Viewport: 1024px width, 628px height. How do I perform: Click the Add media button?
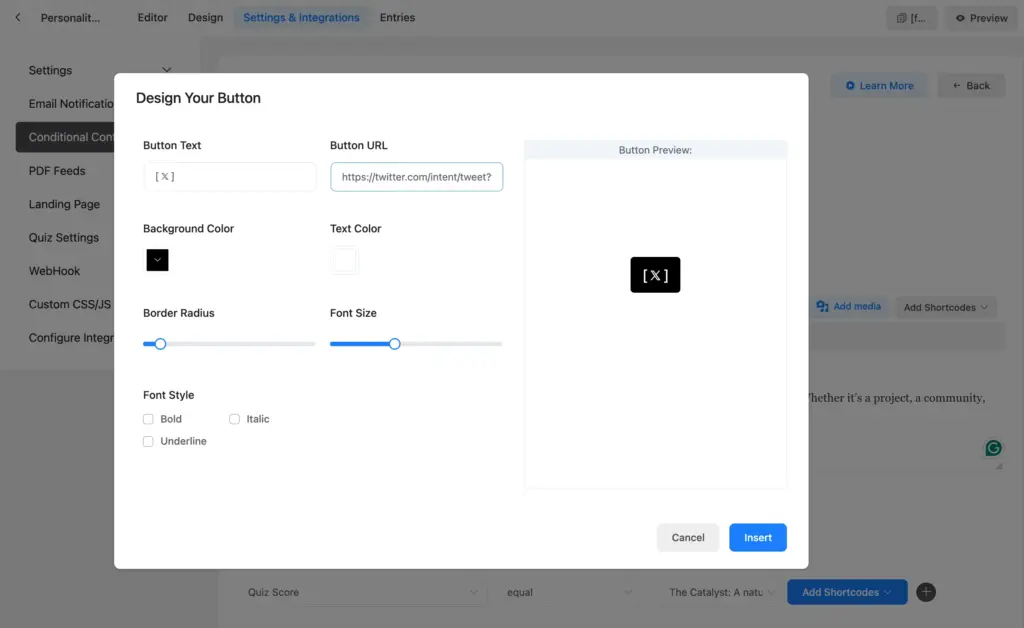pyautogui.click(x=848, y=306)
